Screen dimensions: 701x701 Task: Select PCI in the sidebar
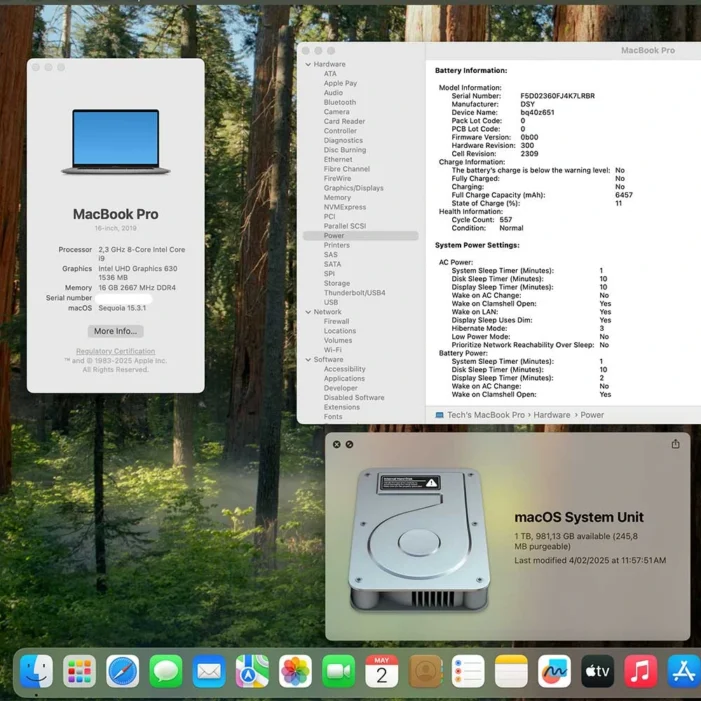click(x=329, y=216)
